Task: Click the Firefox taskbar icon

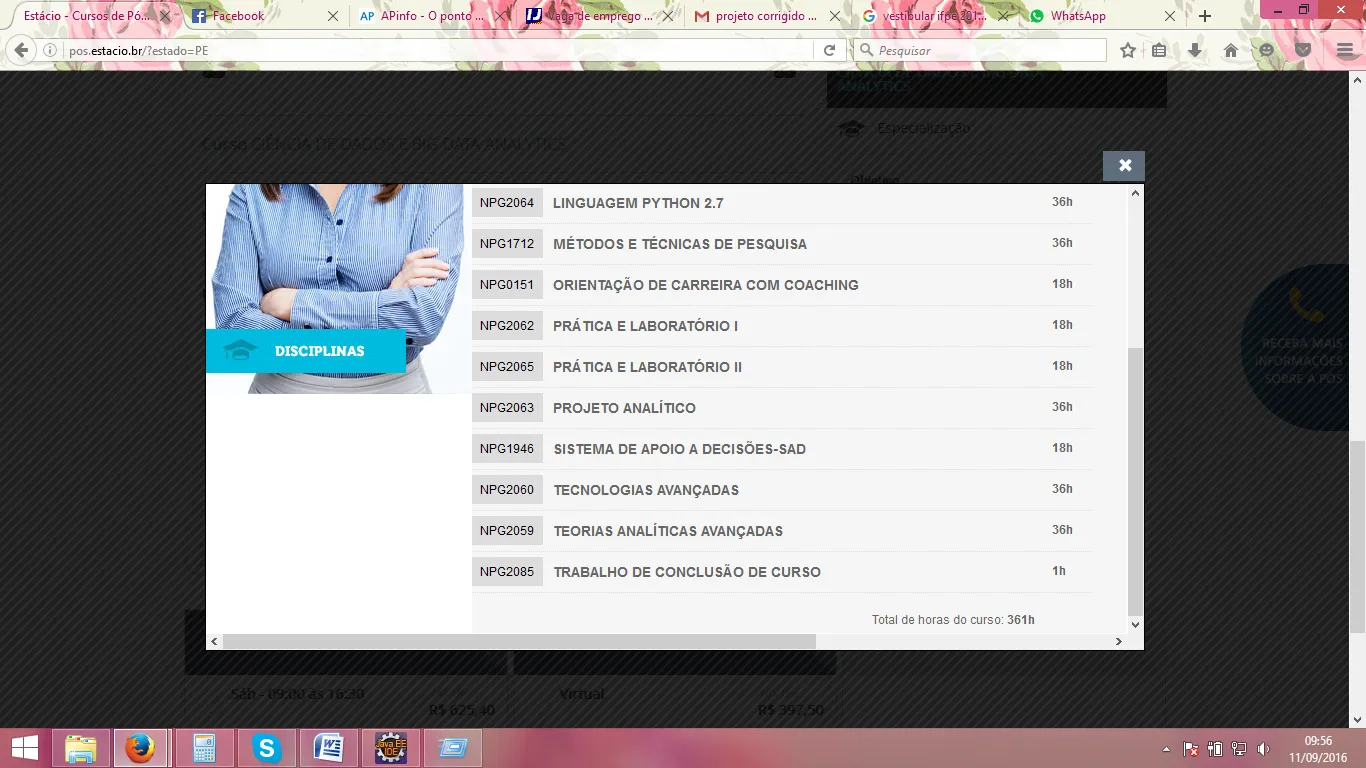Action: pos(140,748)
